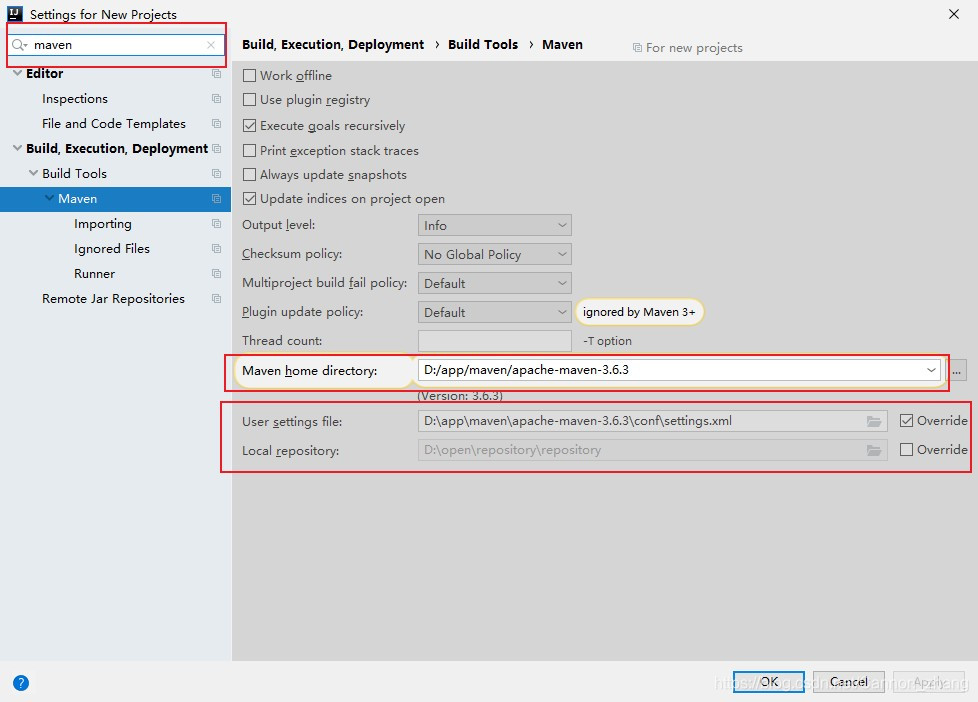The height and width of the screenshot is (702, 978).
Task: Open Importing under Maven
Action: pyautogui.click(x=103, y=223)
